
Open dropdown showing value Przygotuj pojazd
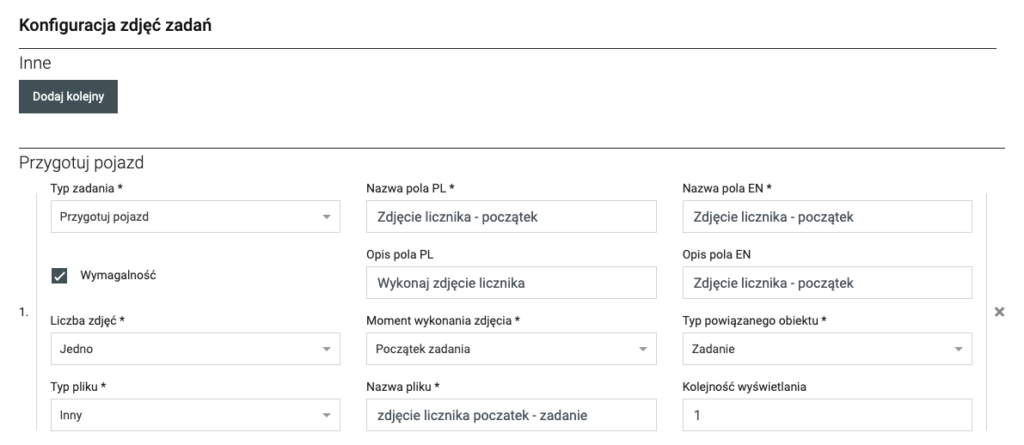click(x=180, y=217)
